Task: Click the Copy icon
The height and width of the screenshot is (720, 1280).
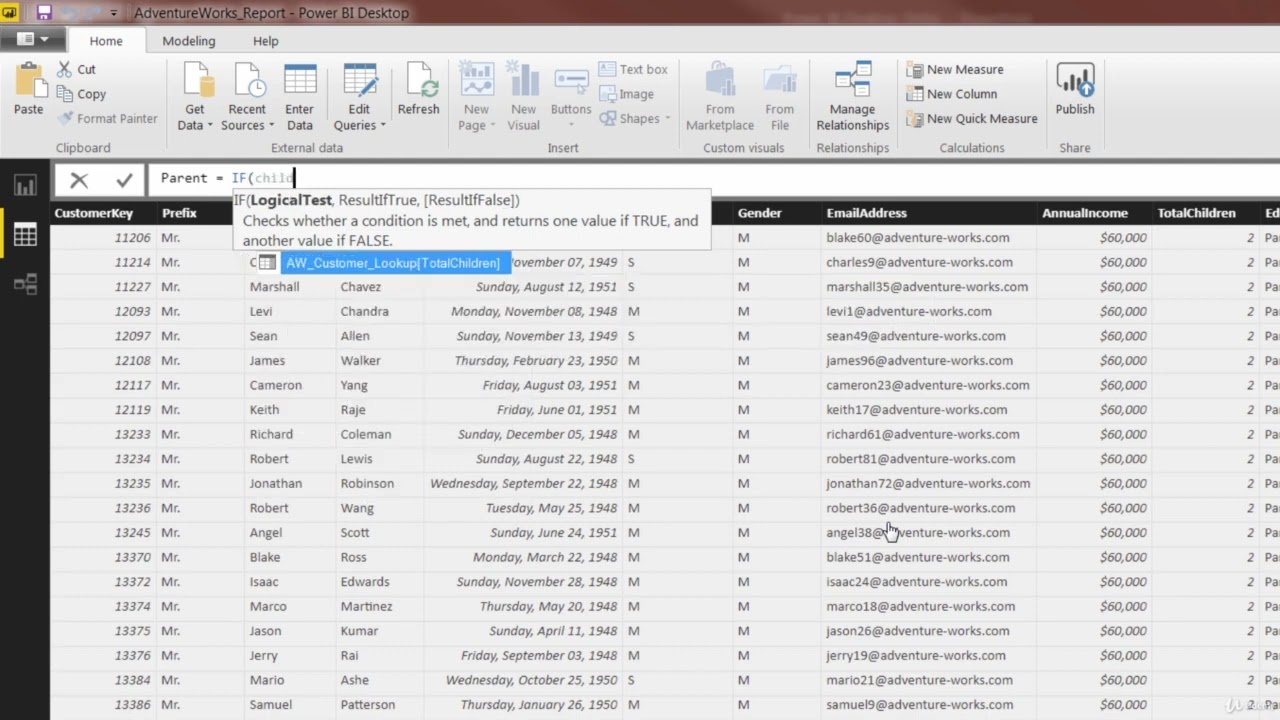Action: coord(64,94)
